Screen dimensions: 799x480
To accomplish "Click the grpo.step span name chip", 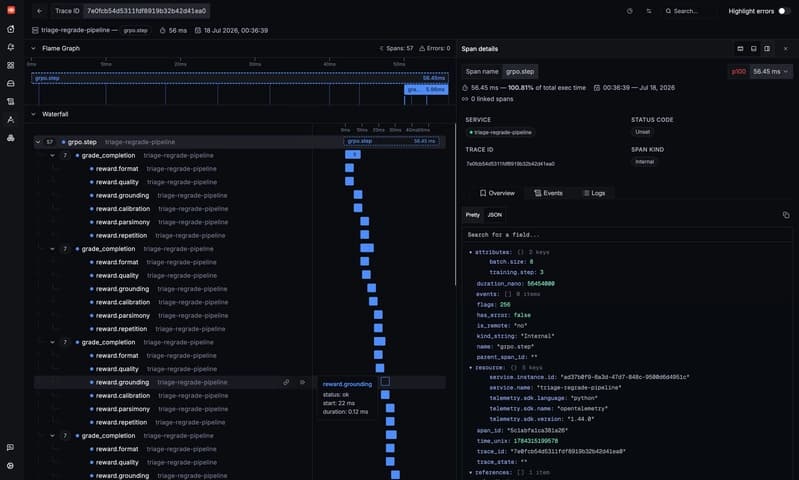I will pos(520,71).
